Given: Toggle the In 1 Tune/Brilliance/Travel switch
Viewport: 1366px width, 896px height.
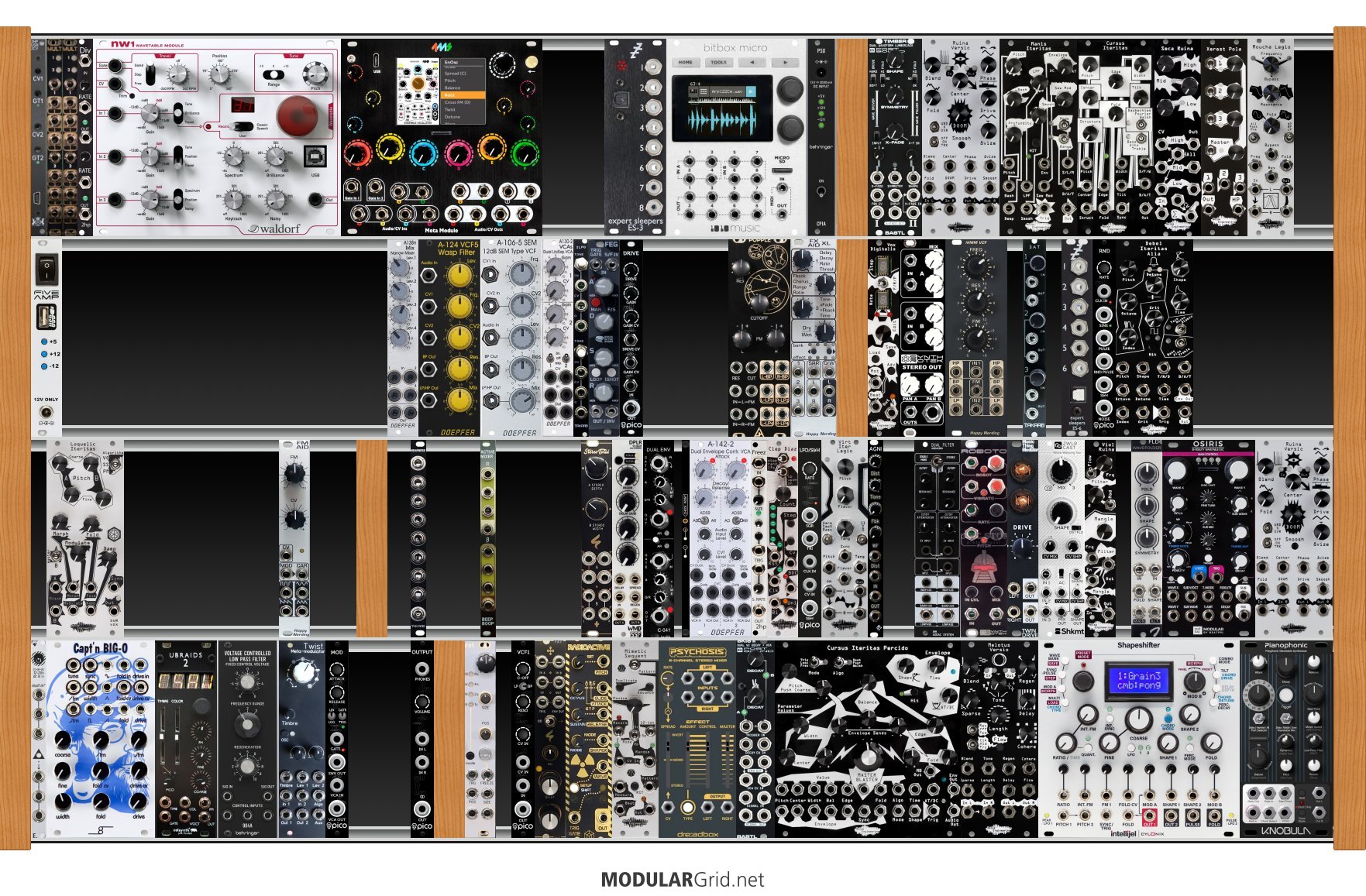Looking at the screenshot, I should click(x=177, y=113).
